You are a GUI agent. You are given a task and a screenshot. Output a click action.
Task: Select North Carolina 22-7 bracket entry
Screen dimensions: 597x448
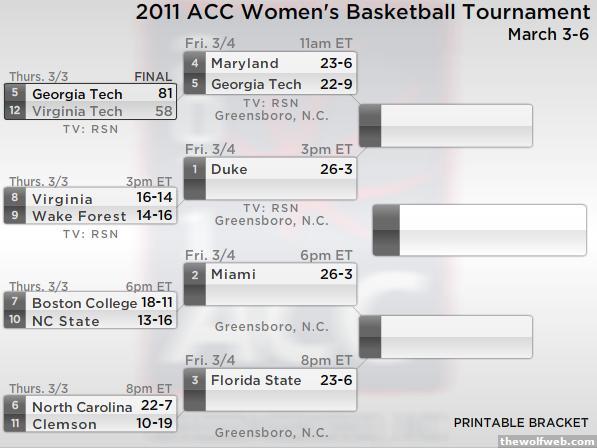91,406
